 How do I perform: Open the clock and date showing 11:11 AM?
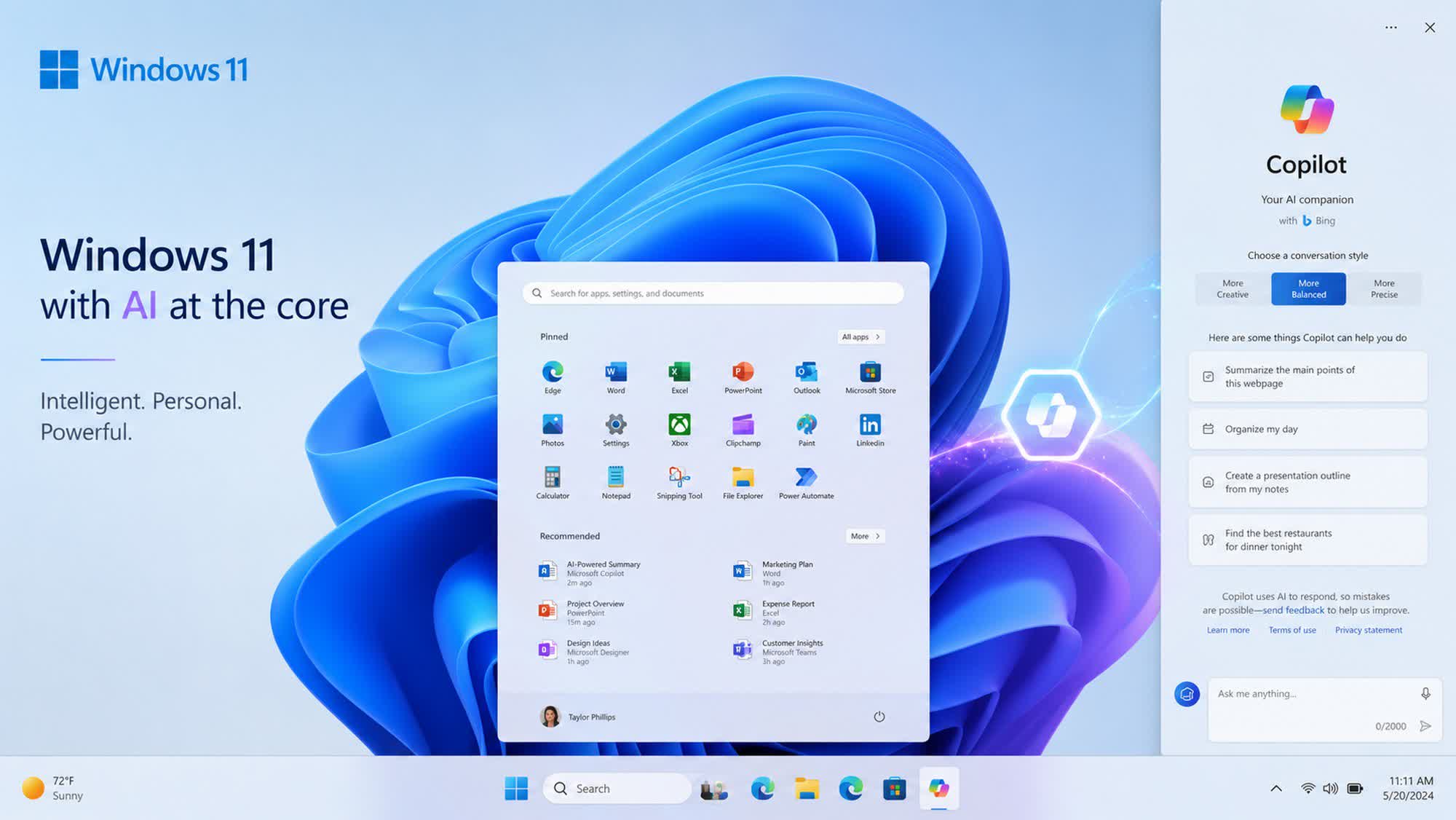click(1408, 788)
